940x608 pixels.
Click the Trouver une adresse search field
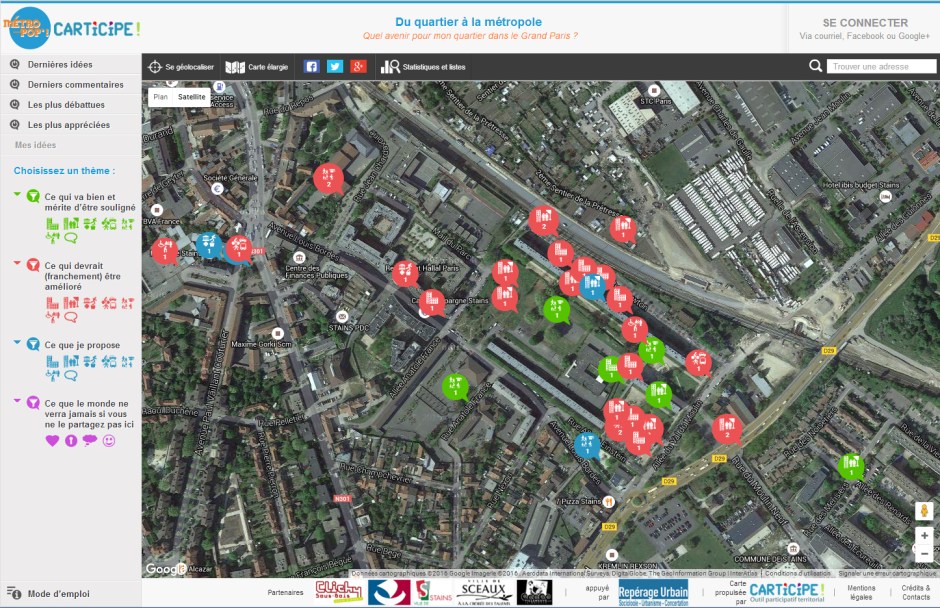tap(880, 67)
